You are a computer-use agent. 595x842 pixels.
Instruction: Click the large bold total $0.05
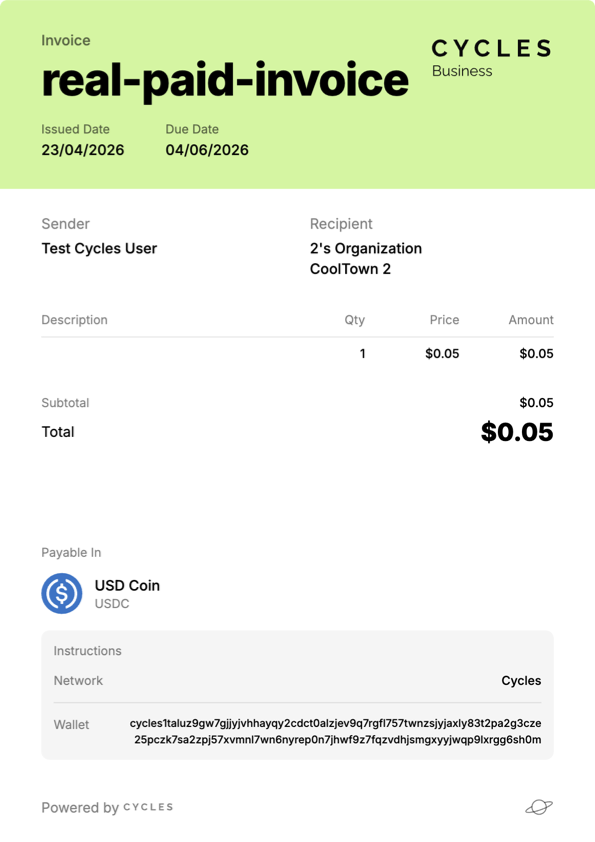(x=517, y=432)
